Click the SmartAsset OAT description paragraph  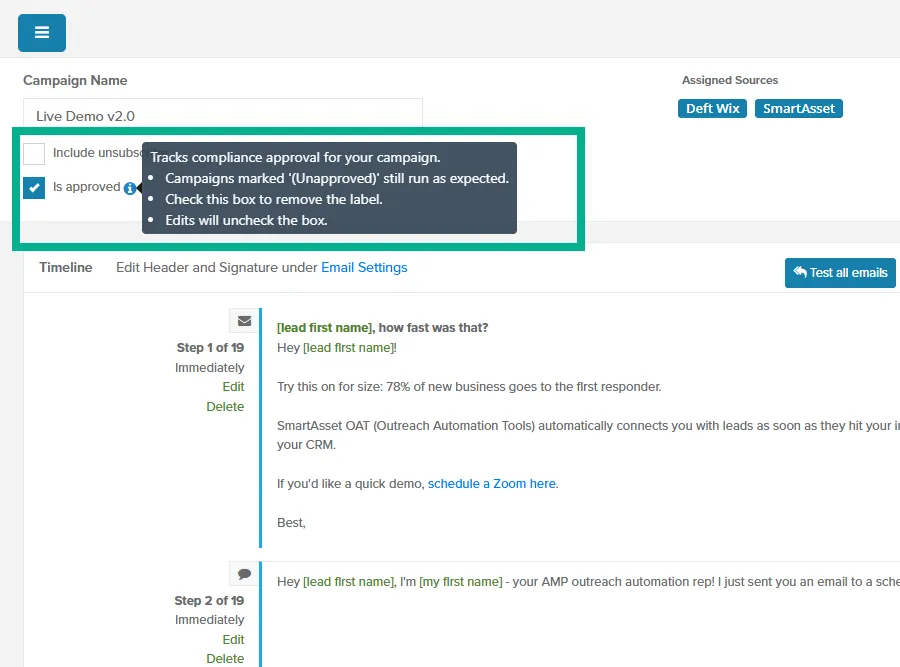pyautogui.click(x=588, y=435)
